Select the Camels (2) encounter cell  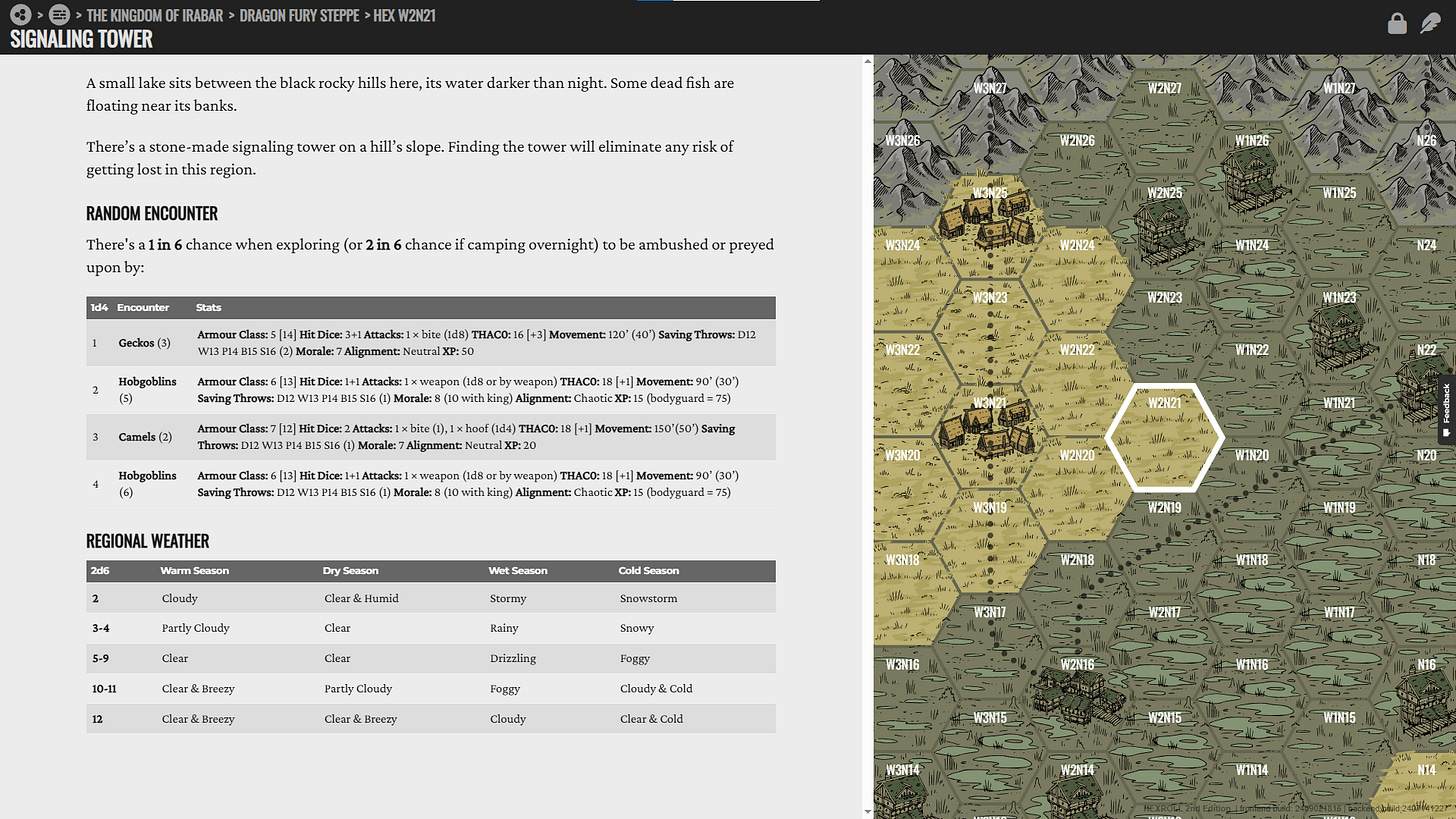(145, 437)
